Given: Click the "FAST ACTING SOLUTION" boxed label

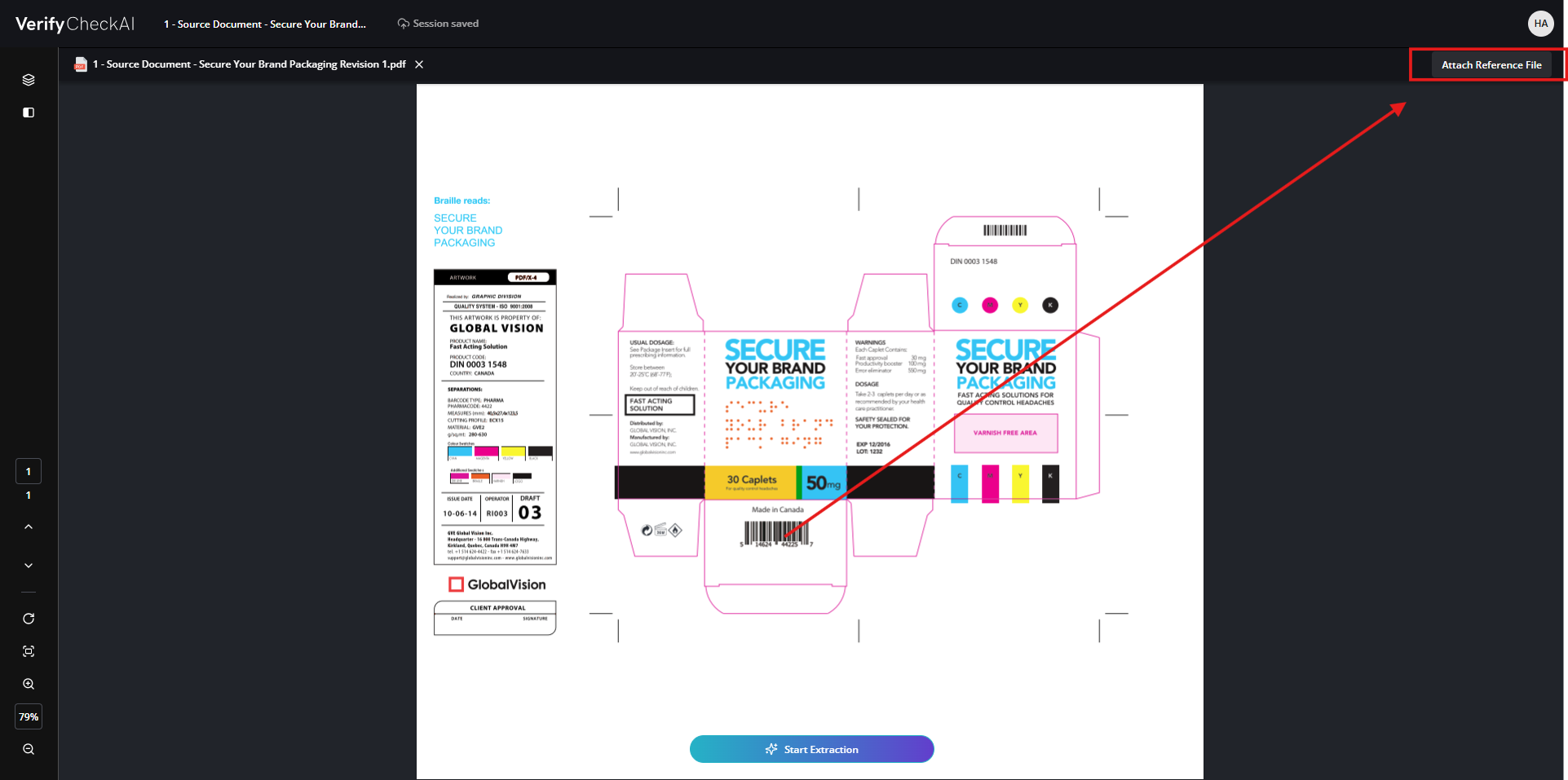Looking at the screenshot, I should 660,405.
